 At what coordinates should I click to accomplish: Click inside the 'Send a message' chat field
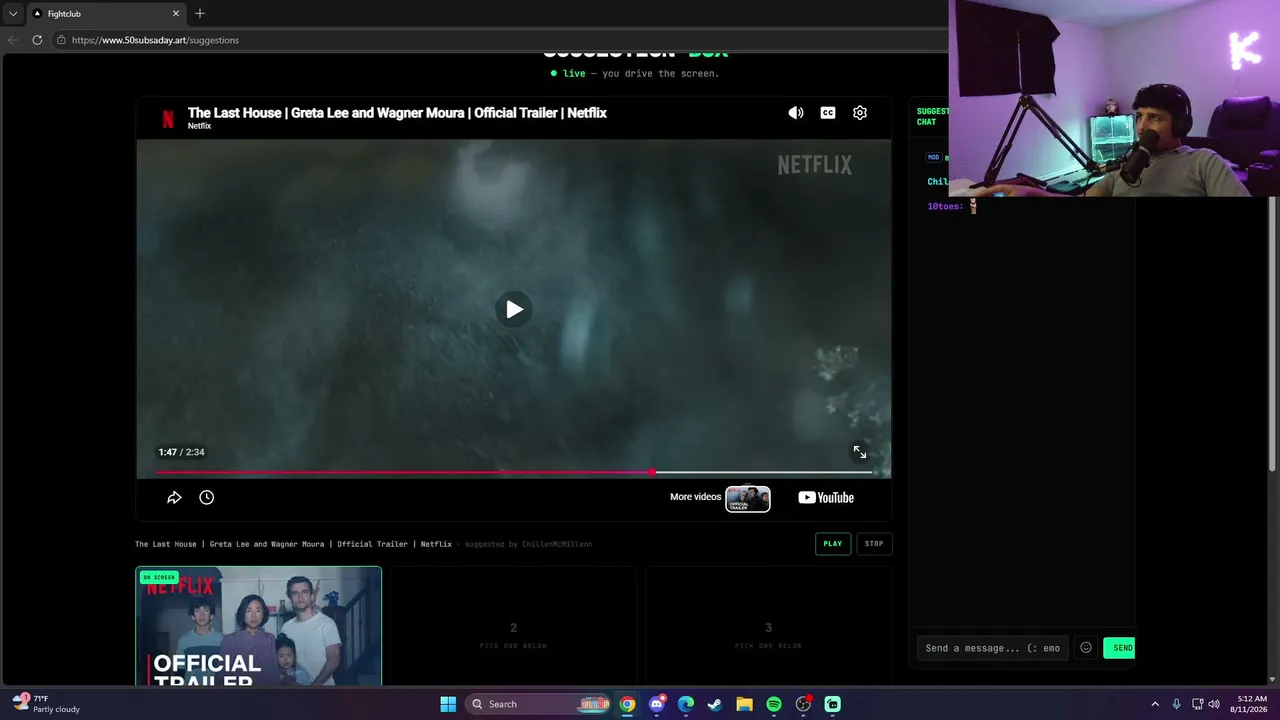click(993, 648)
